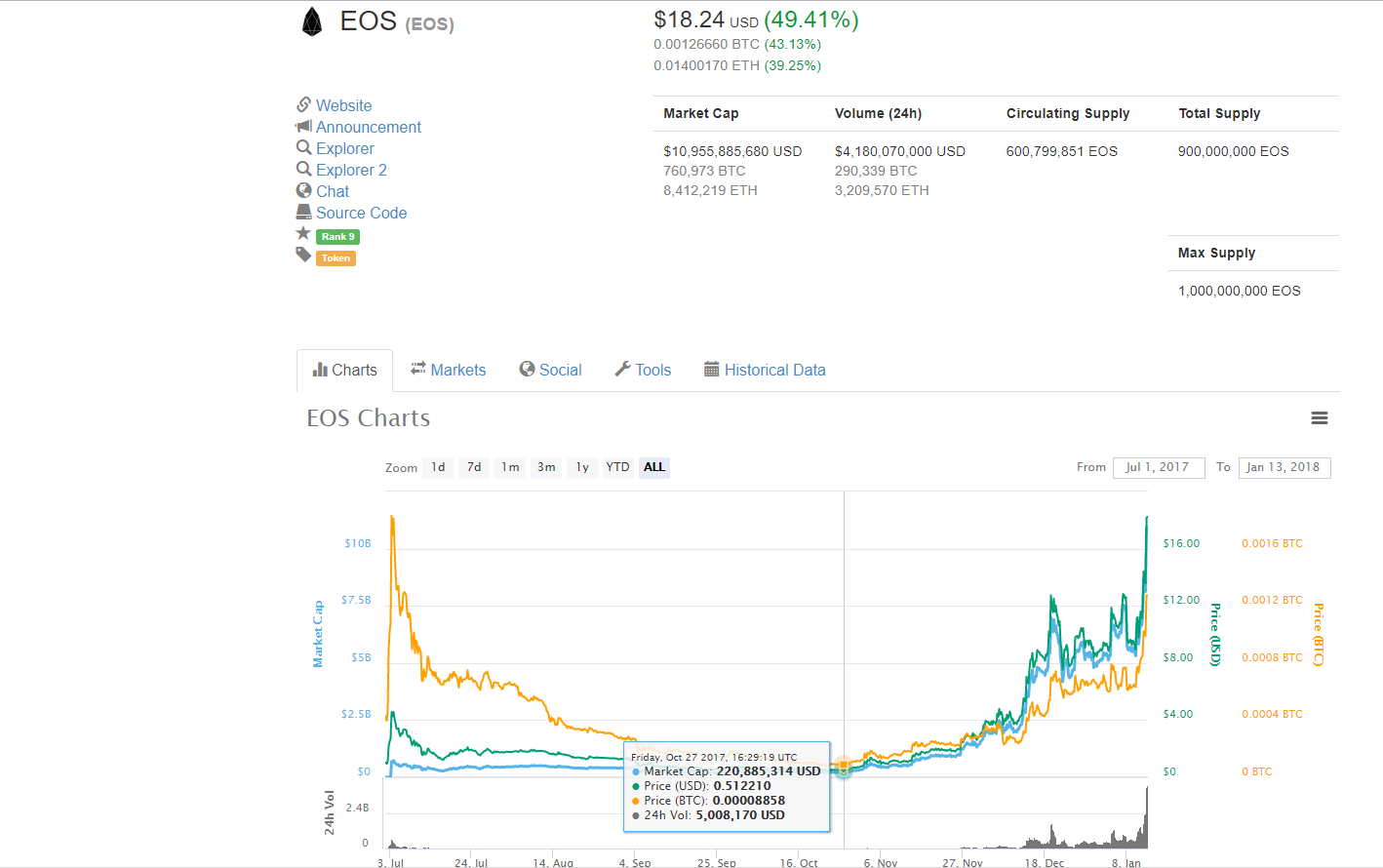Click the calendar icon beside Historical Data
The width and height of the screenshot is (1383, 868).
(712, 369)
